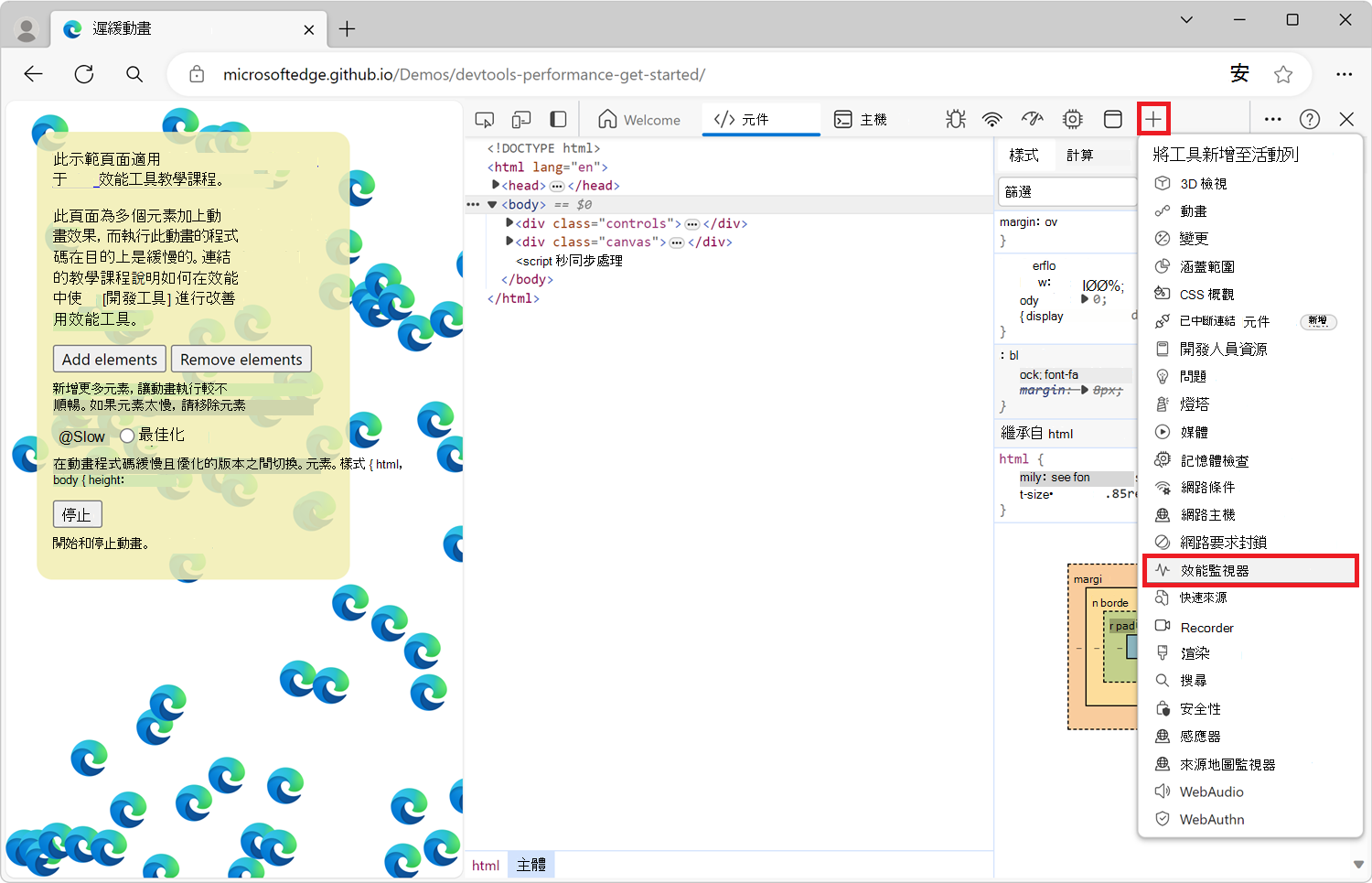Screen dimensions: 1372x883
Task: Open 來源地圖監視器 tool
Action: coord(1250,764)
